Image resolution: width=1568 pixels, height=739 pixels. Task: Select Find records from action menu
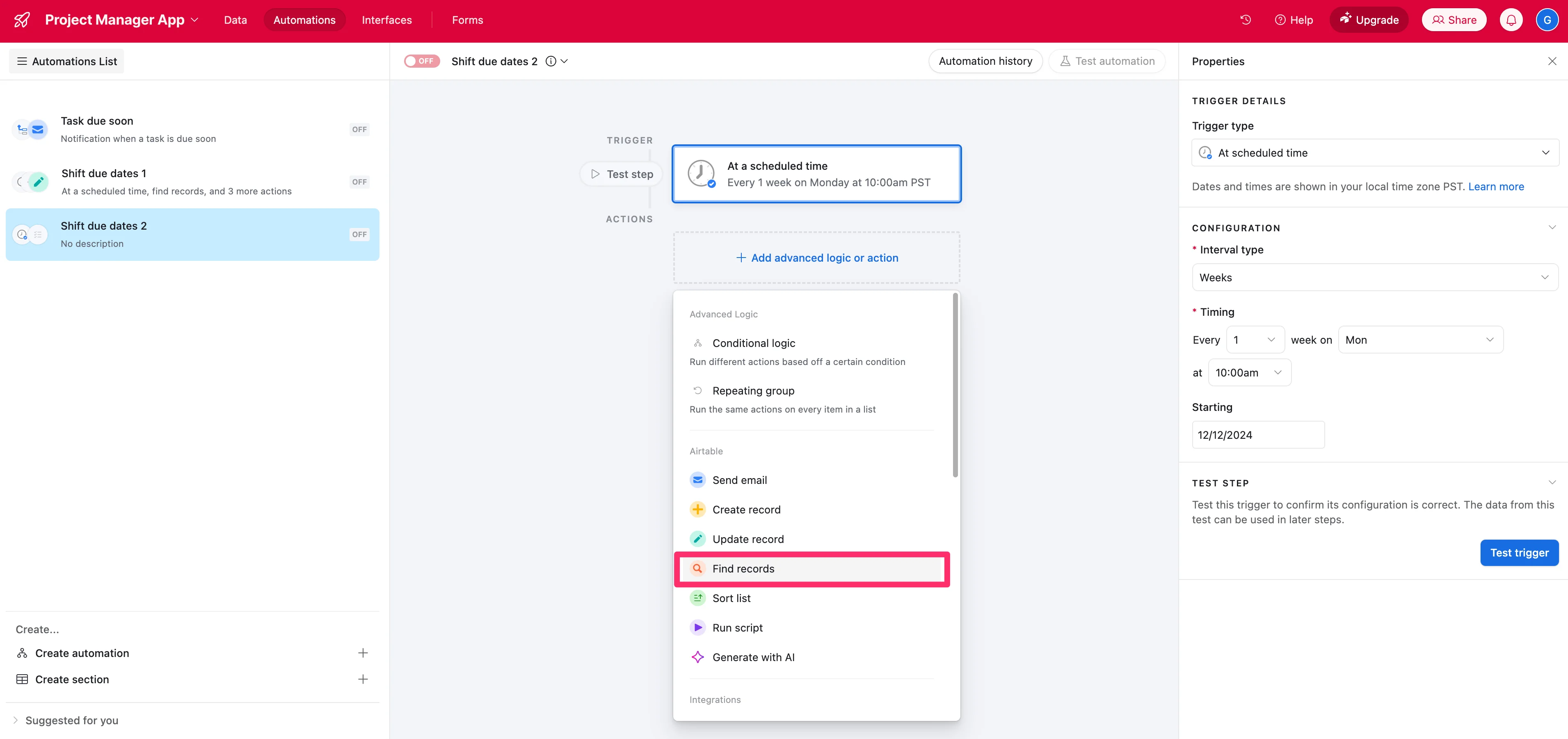(743, 569)
